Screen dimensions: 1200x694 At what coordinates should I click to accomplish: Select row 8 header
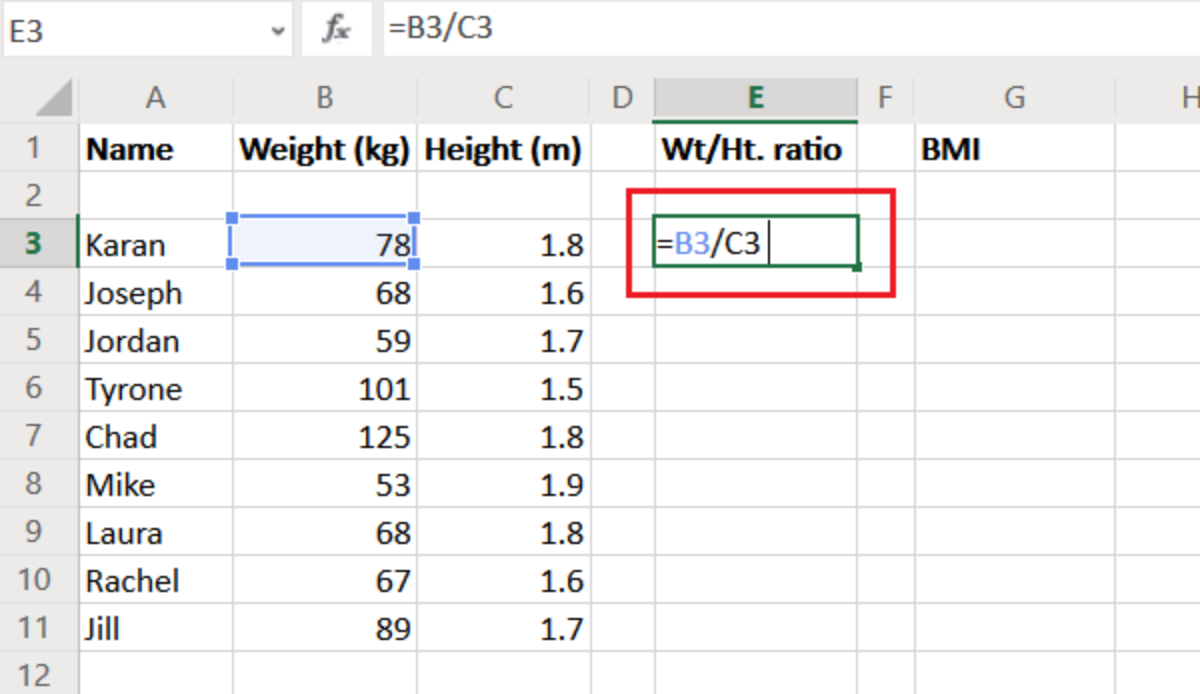38,484
